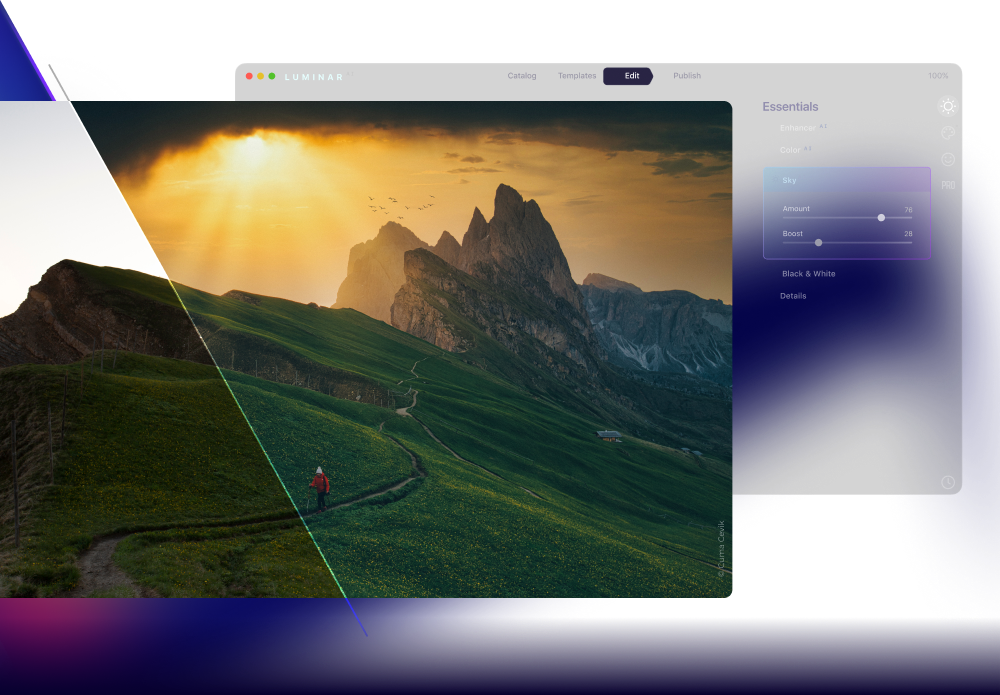Open the History clock icon
1000x695 pixels.
click(948, 482)
